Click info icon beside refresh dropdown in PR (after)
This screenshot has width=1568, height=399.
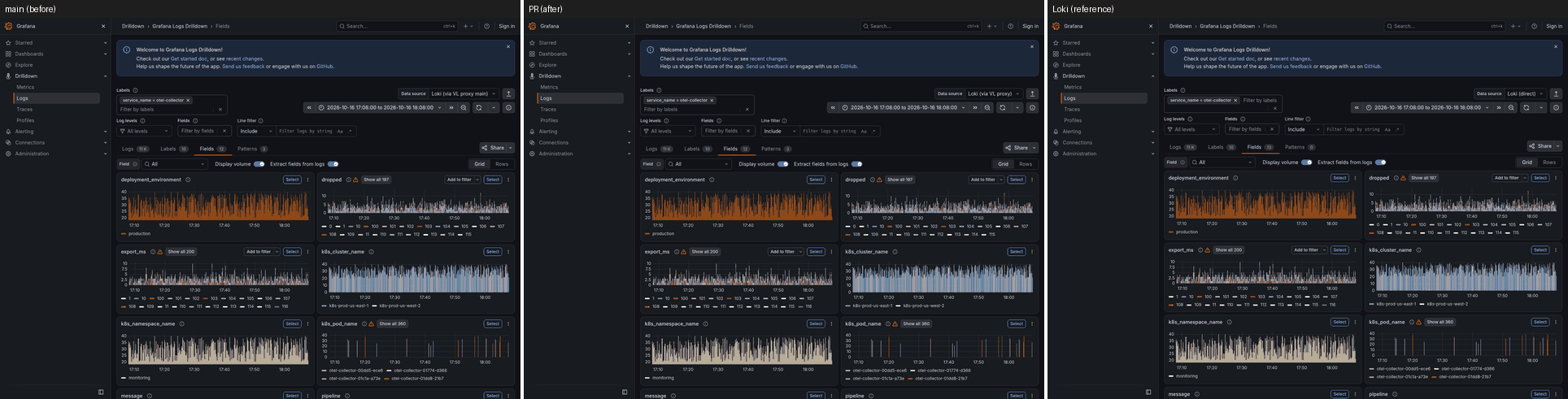click(x=1032, y=107)
